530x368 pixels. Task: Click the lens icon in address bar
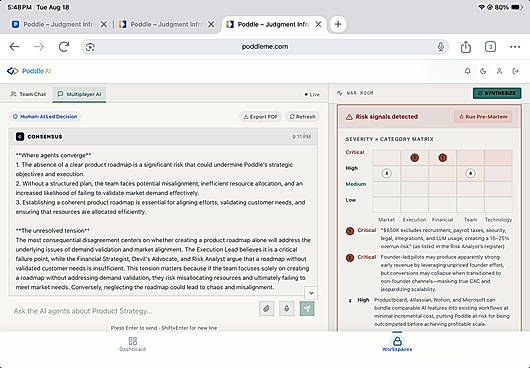(90, 47)
